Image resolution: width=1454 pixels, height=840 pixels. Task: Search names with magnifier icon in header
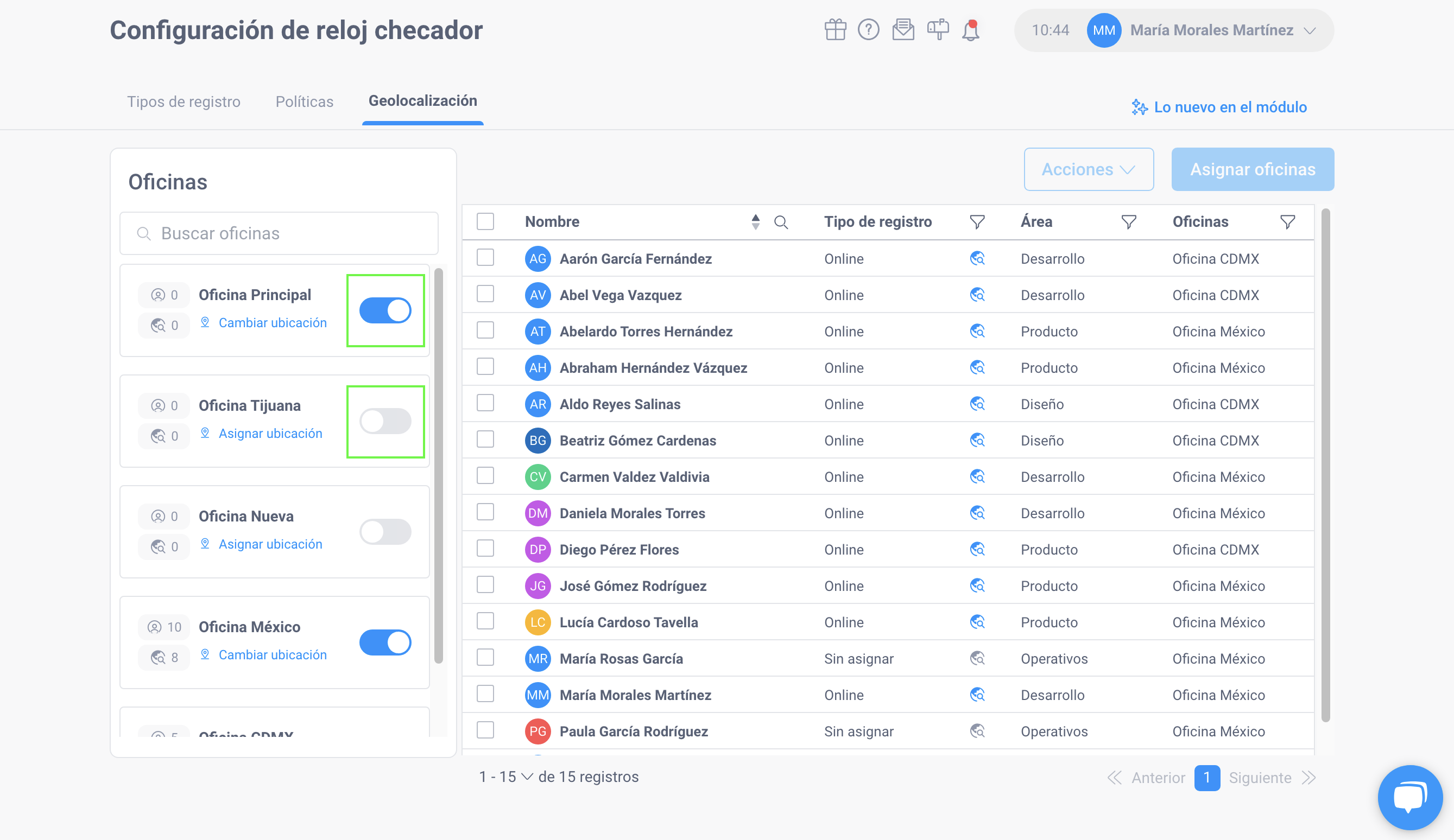click(x=781, y=222)
